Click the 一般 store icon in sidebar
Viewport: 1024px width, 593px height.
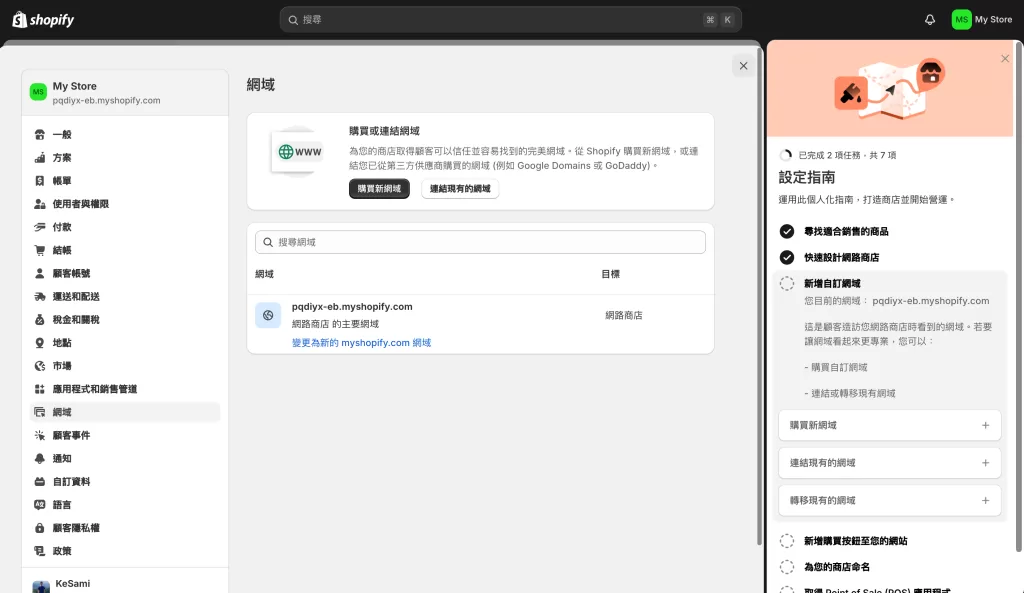pyautogui.click(x=40, y=135)
